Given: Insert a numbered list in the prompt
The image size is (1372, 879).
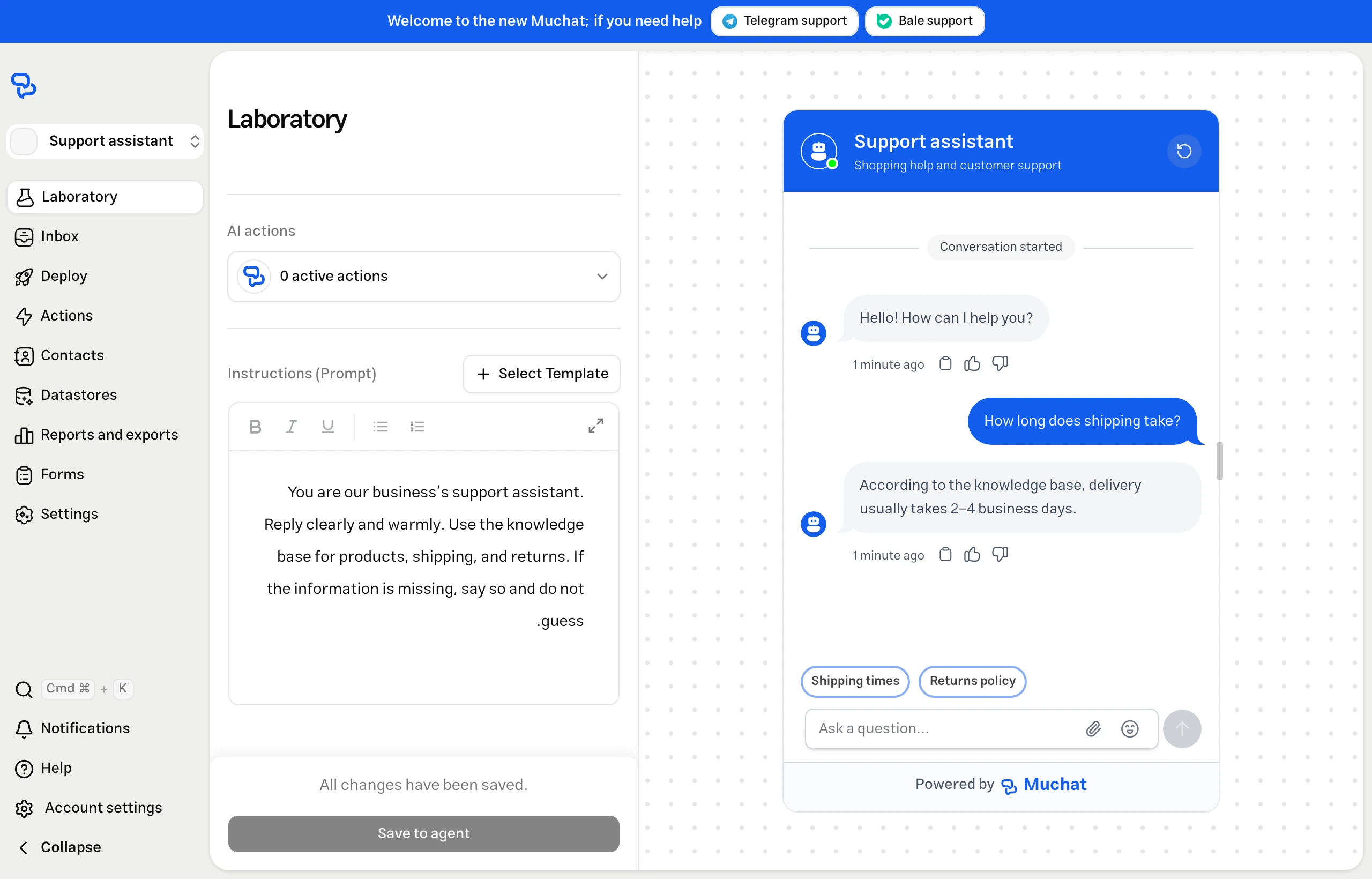Looking at the screenshot, I should point(417,427).
